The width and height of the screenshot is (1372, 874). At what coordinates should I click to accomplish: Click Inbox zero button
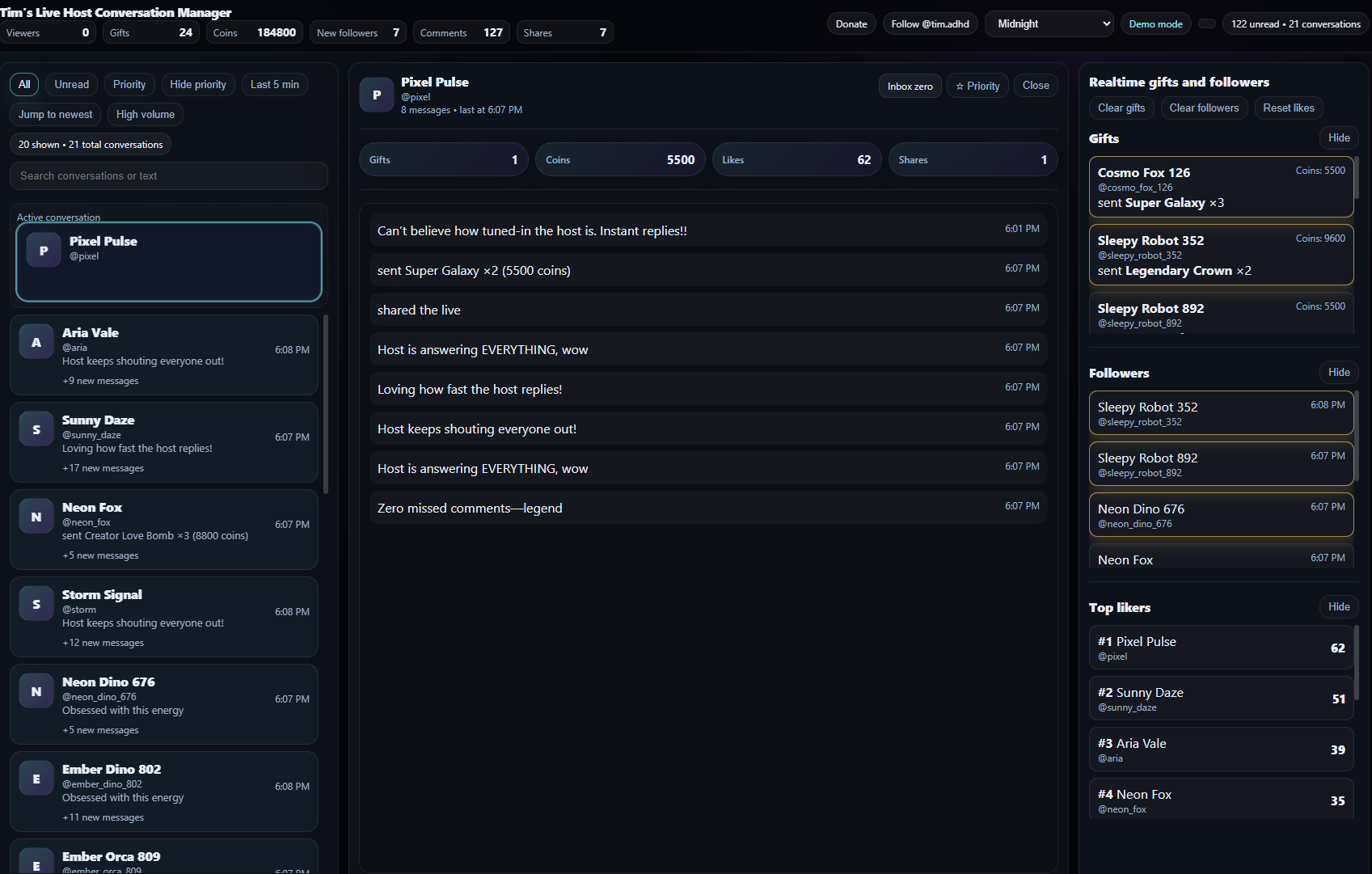(x=910, y=86)
